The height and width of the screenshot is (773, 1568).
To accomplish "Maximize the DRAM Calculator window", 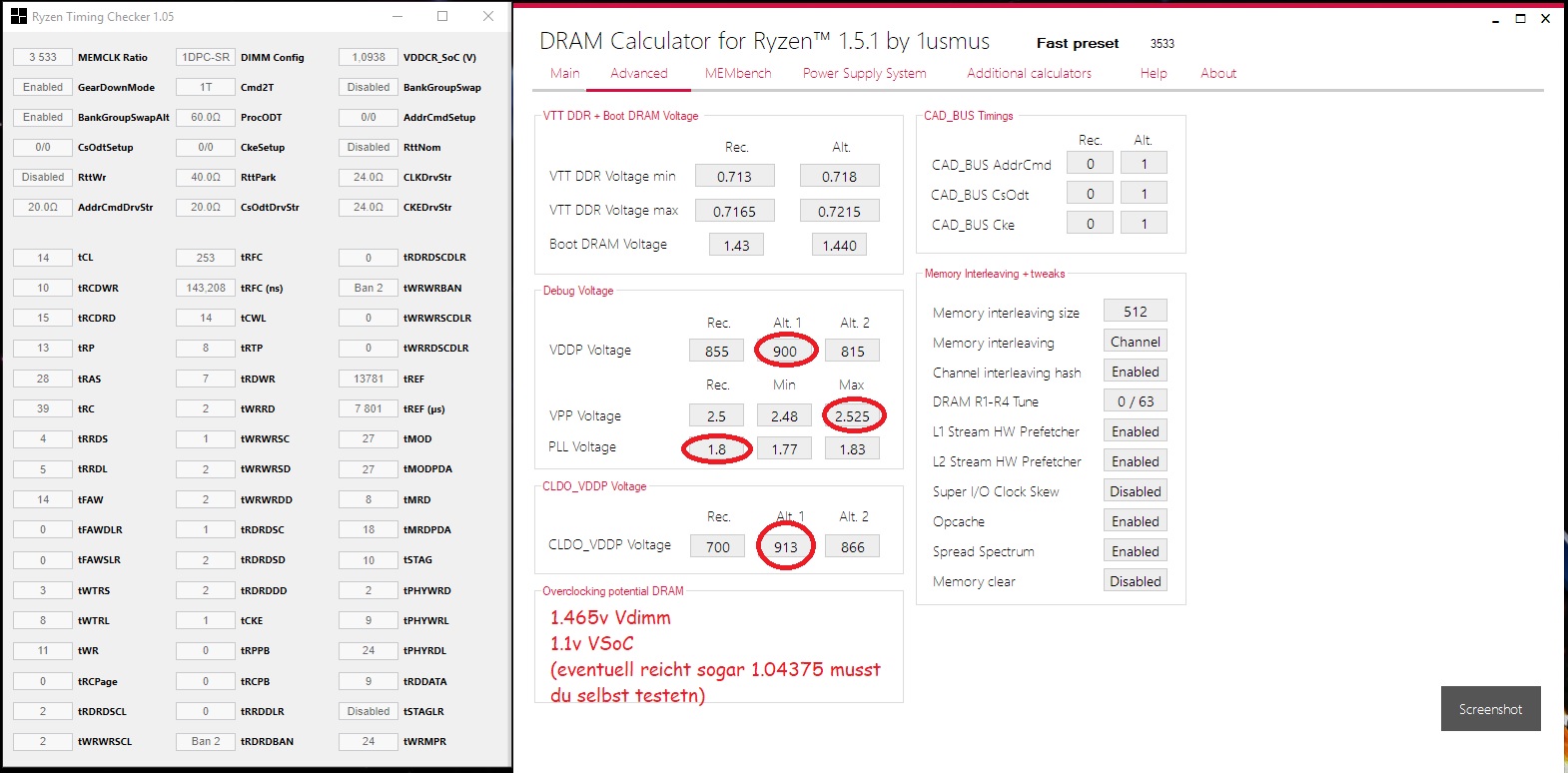I will (x=1520, y=19).
